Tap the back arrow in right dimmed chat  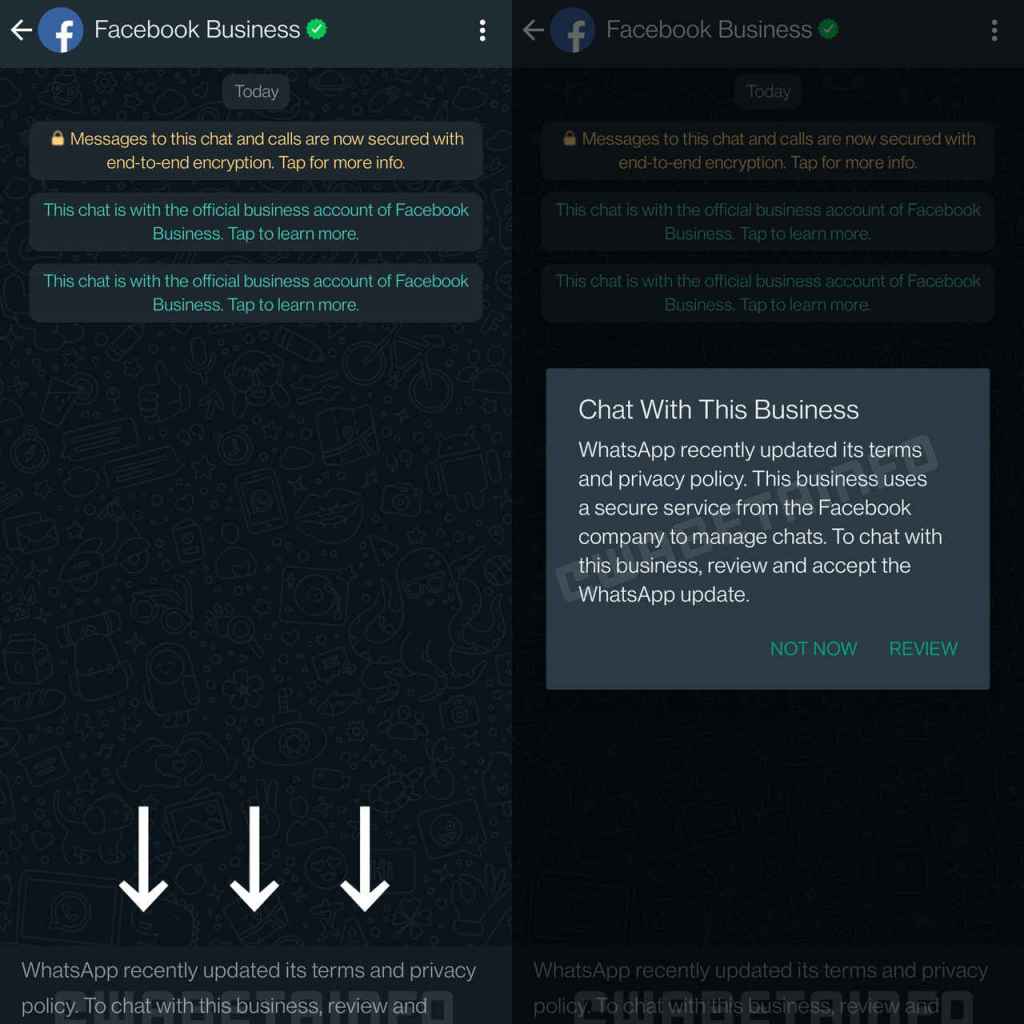point(533,30)
